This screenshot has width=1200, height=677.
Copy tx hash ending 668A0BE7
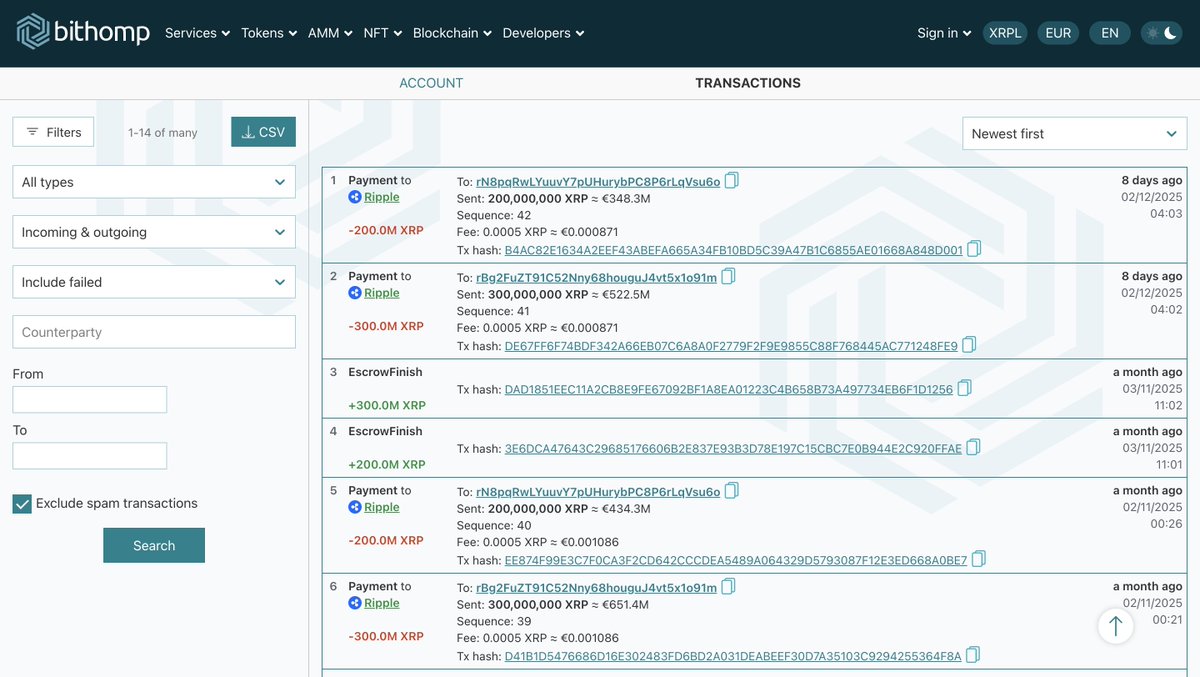tap(979, 559)
